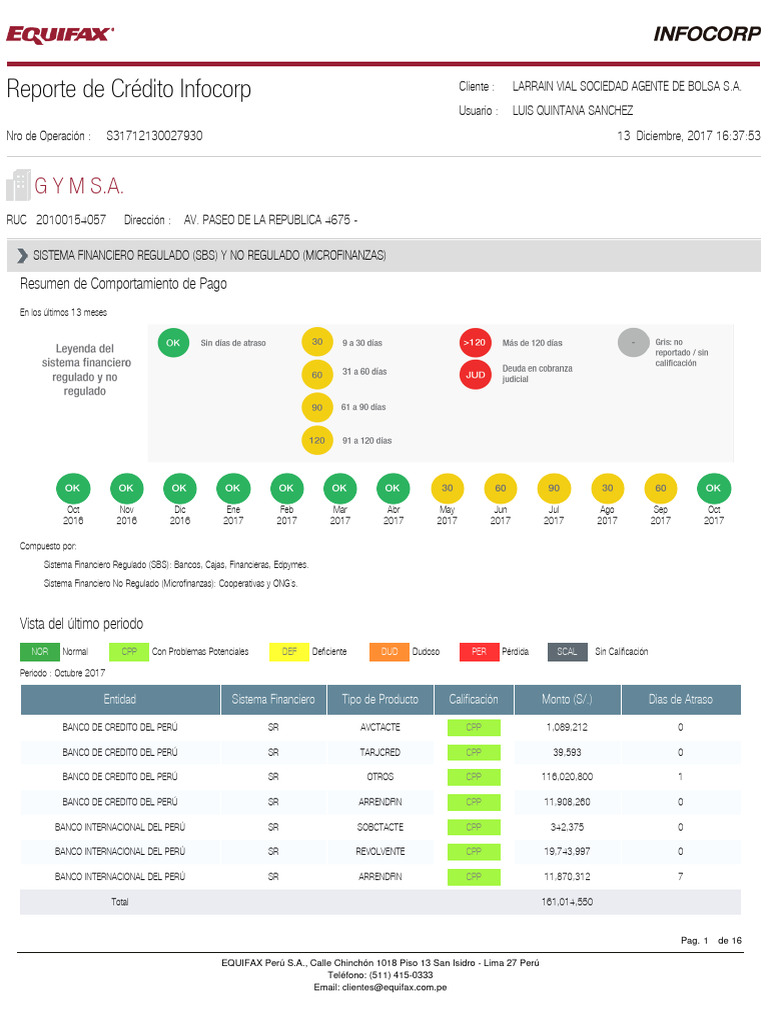Select the Ago 2017 status circle showing 30

tap(607, 488)
